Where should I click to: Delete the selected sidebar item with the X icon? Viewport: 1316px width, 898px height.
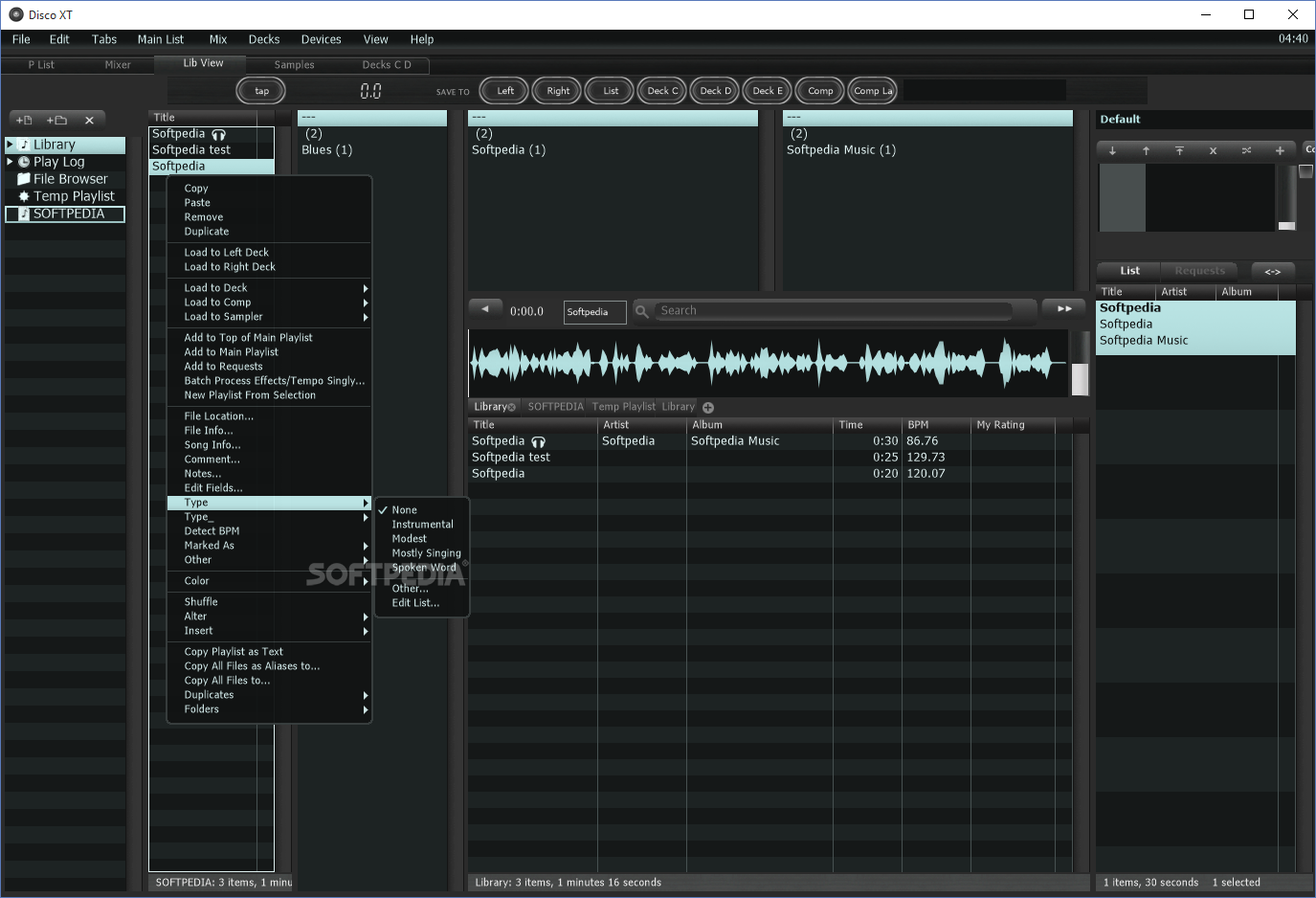point(89,121)
